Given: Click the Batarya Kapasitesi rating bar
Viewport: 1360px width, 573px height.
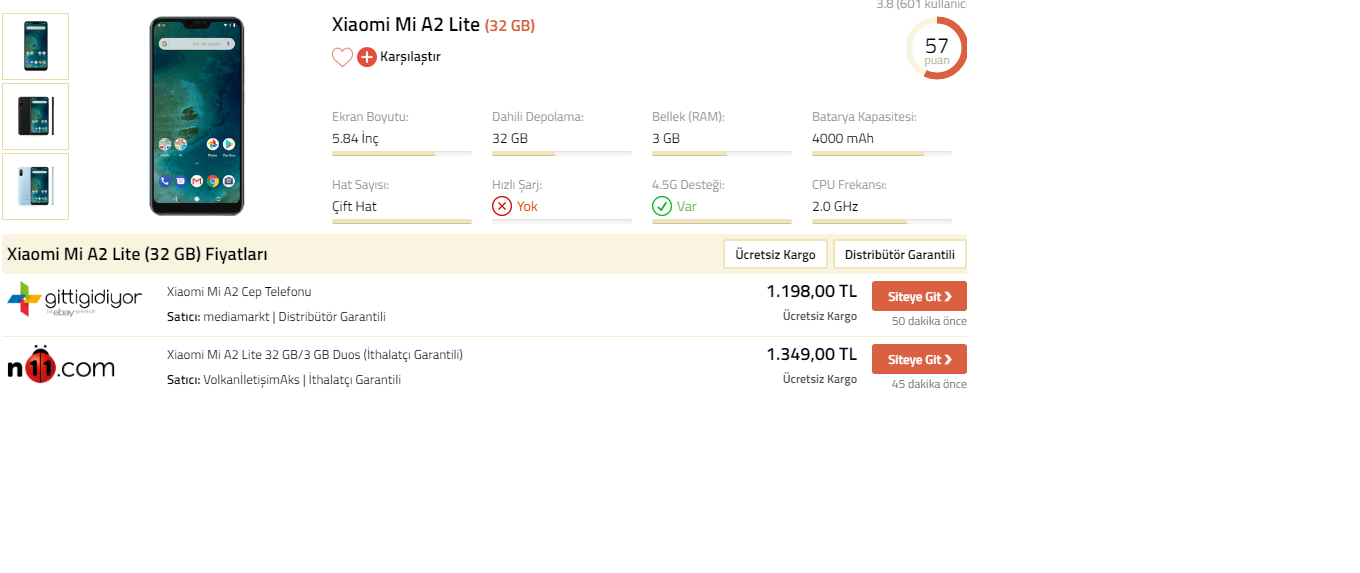Looking at the screenshot, I should (x=882, y=153).
